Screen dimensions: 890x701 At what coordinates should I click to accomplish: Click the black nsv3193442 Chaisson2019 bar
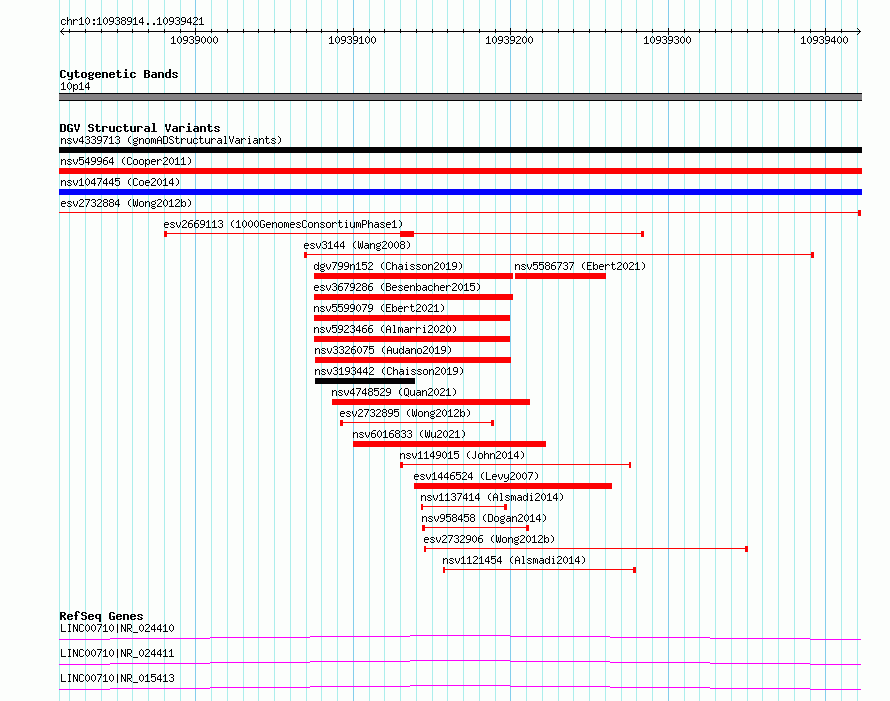coord(365,381)
